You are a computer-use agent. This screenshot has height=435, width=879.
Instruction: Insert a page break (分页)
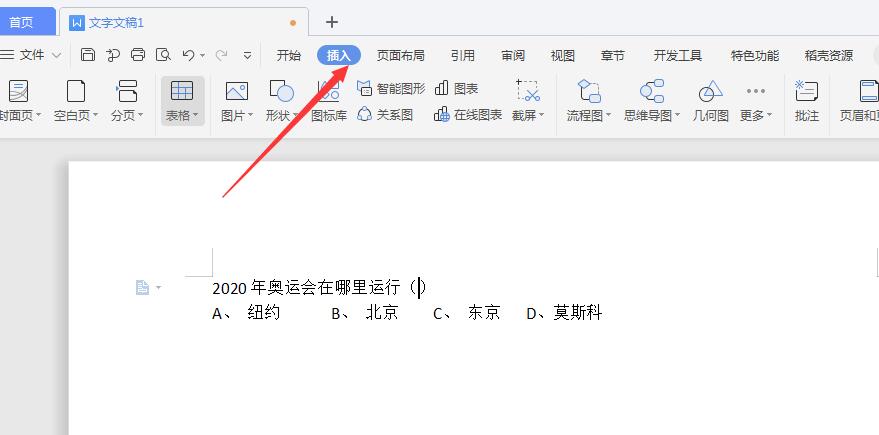tap(127, 100)
